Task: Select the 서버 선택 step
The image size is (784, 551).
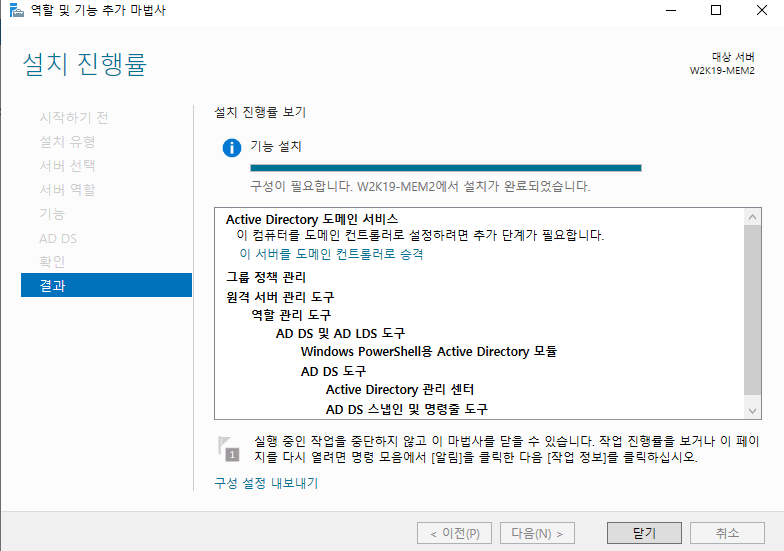Action: tap(67, 166)
